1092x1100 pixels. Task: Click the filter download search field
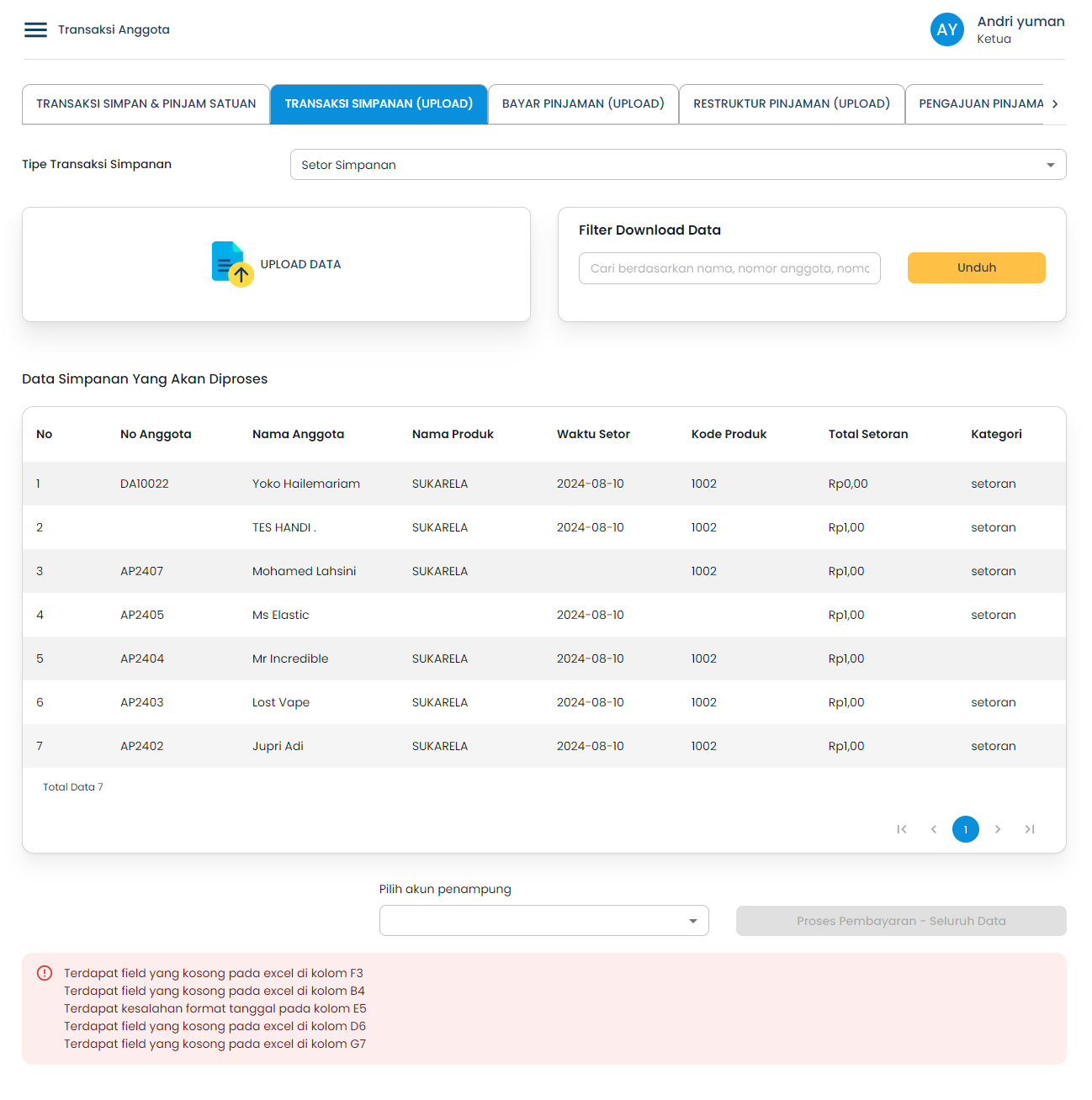coord(729,268)
